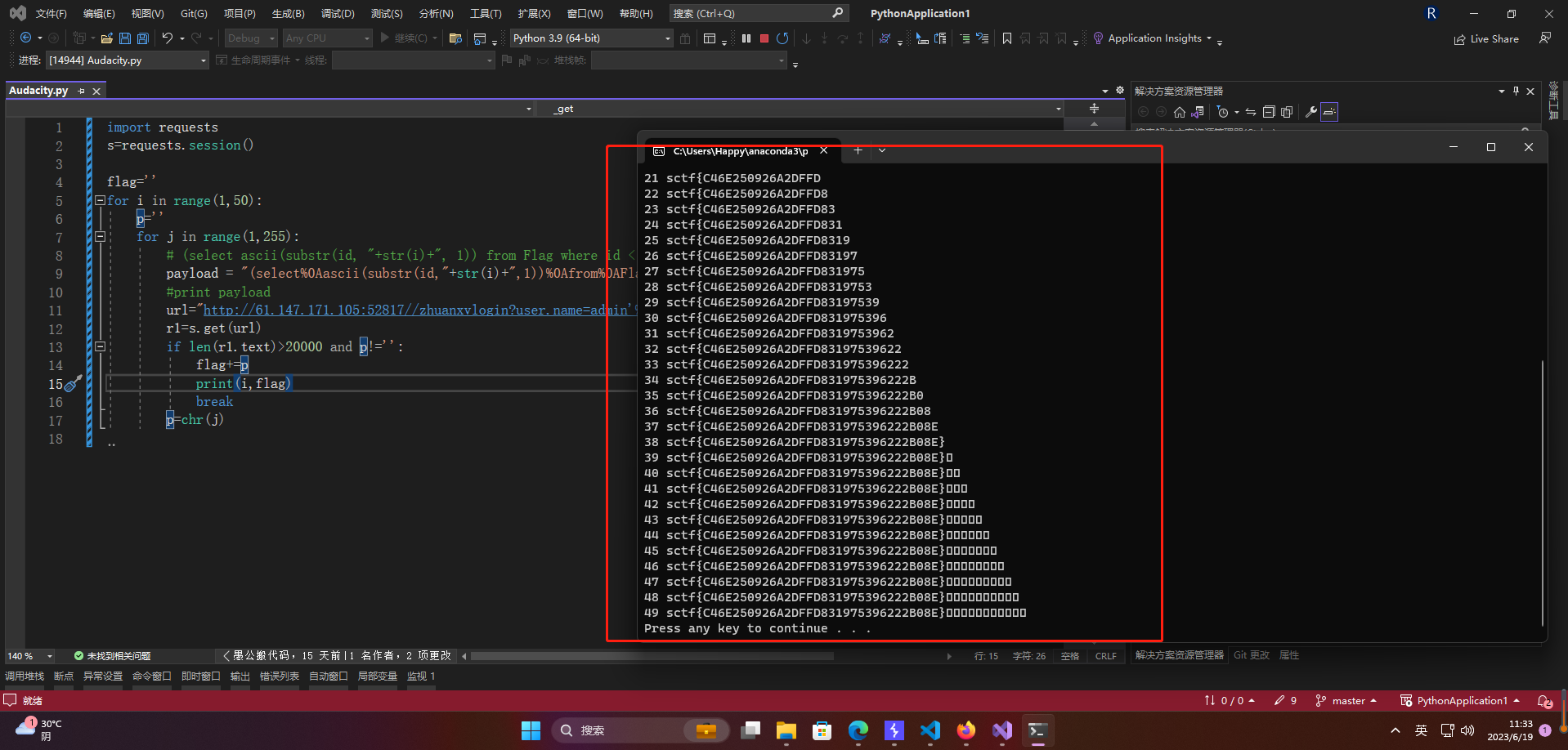This screenshot has height=750, width=1568.
Task: Click the 继续(C) continue button
Action: 404,38
